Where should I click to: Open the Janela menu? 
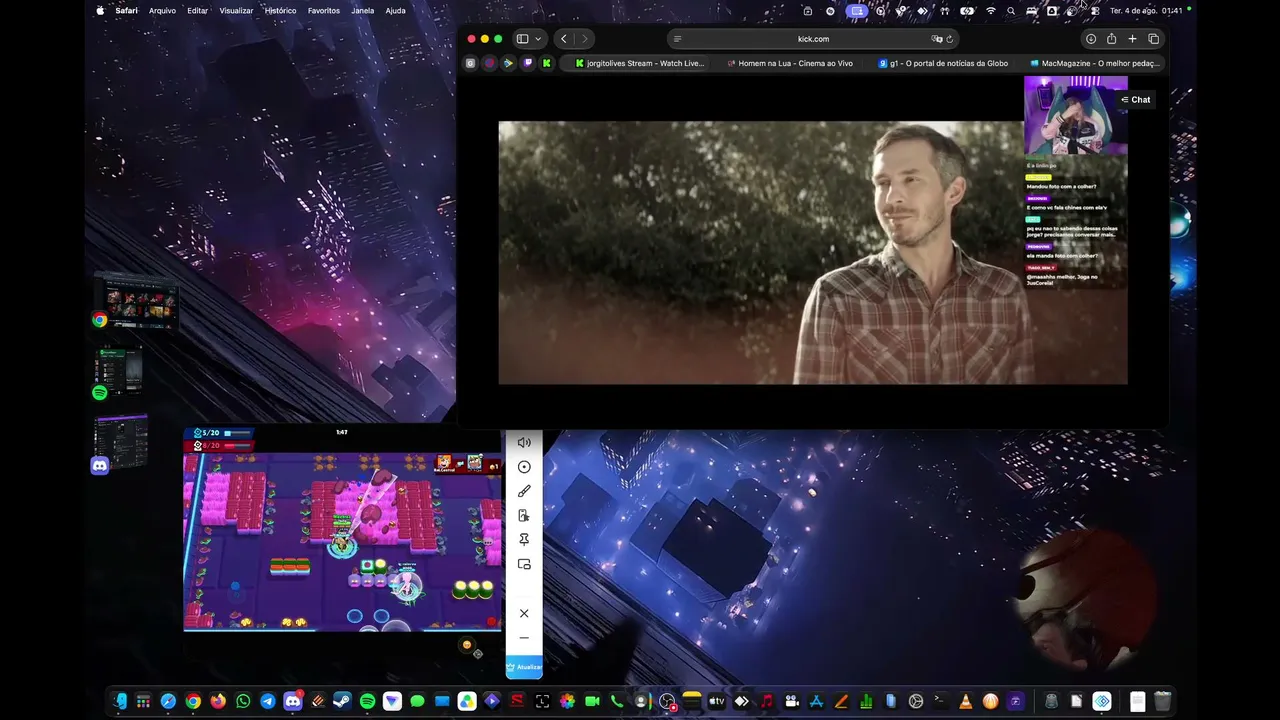click(x=363, y=11)
